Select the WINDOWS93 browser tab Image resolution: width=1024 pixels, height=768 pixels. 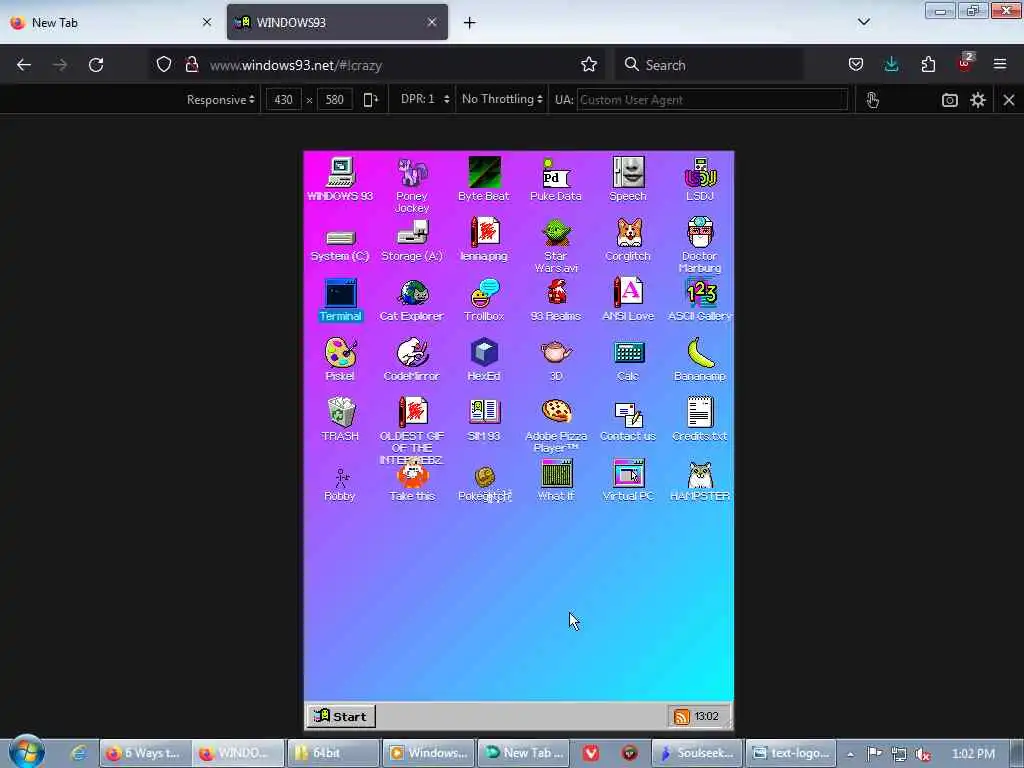pos(337,22)
